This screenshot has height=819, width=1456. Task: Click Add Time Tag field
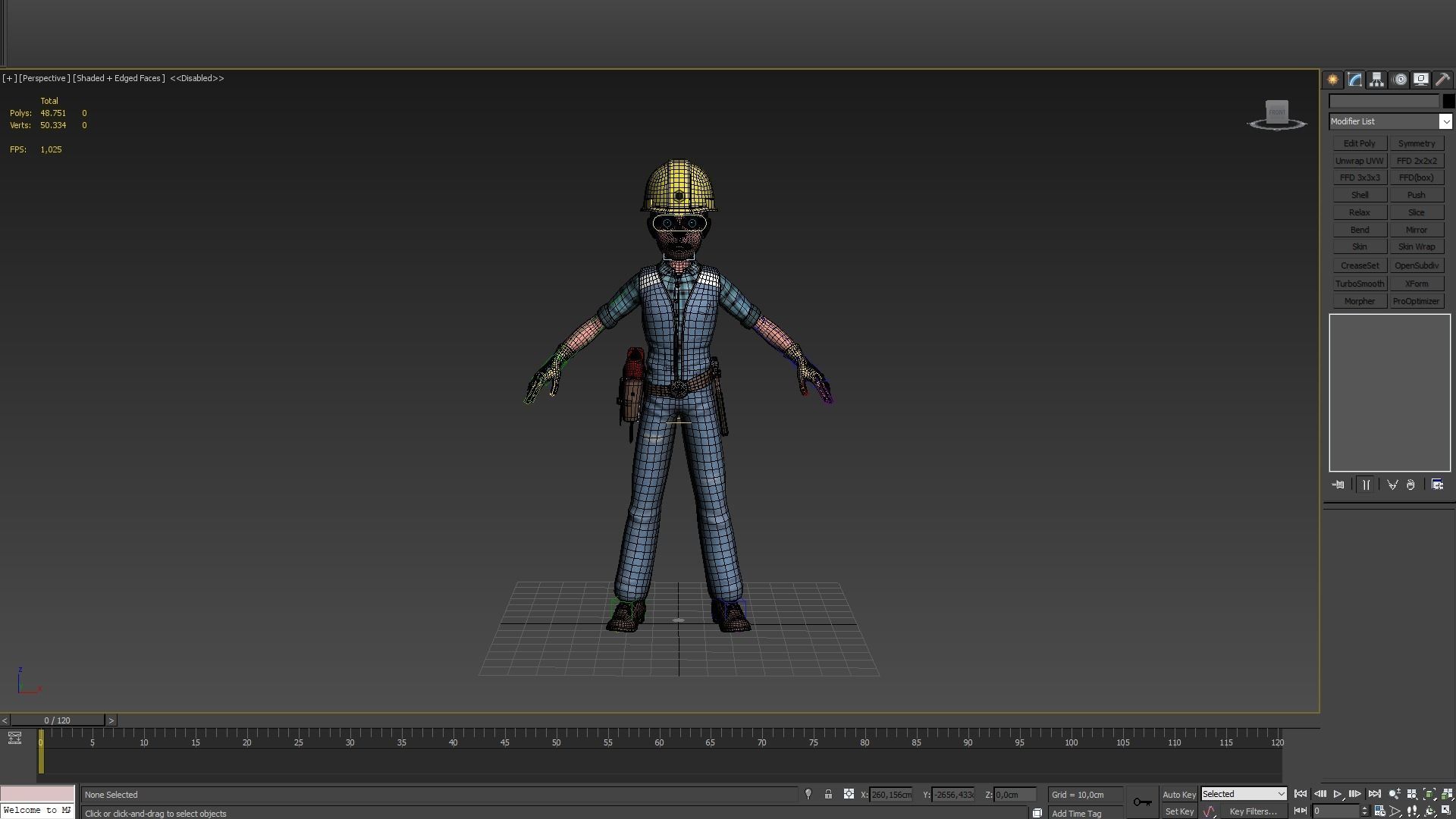coord(1084,813)
